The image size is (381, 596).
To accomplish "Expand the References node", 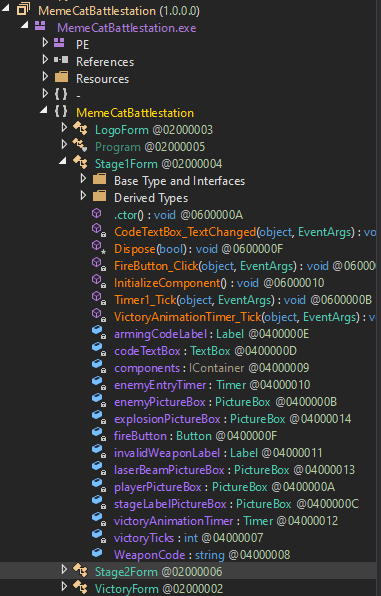I will [45, 59].
